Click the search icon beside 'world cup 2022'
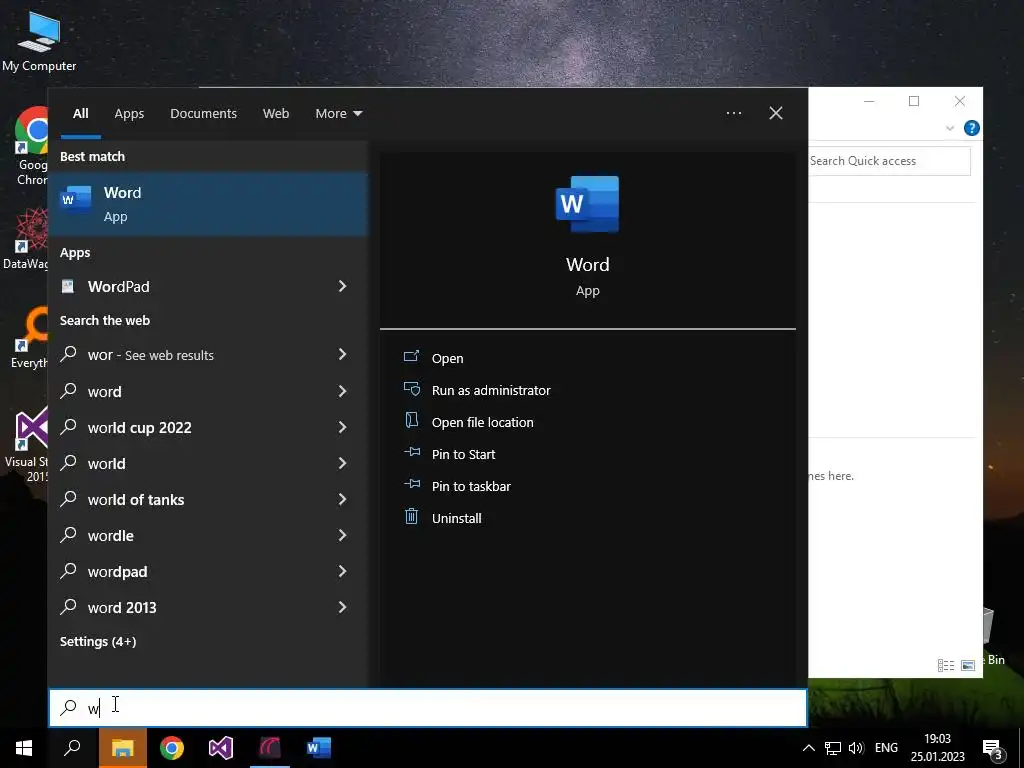This screenshot has height=768, width=1024. 68,426
